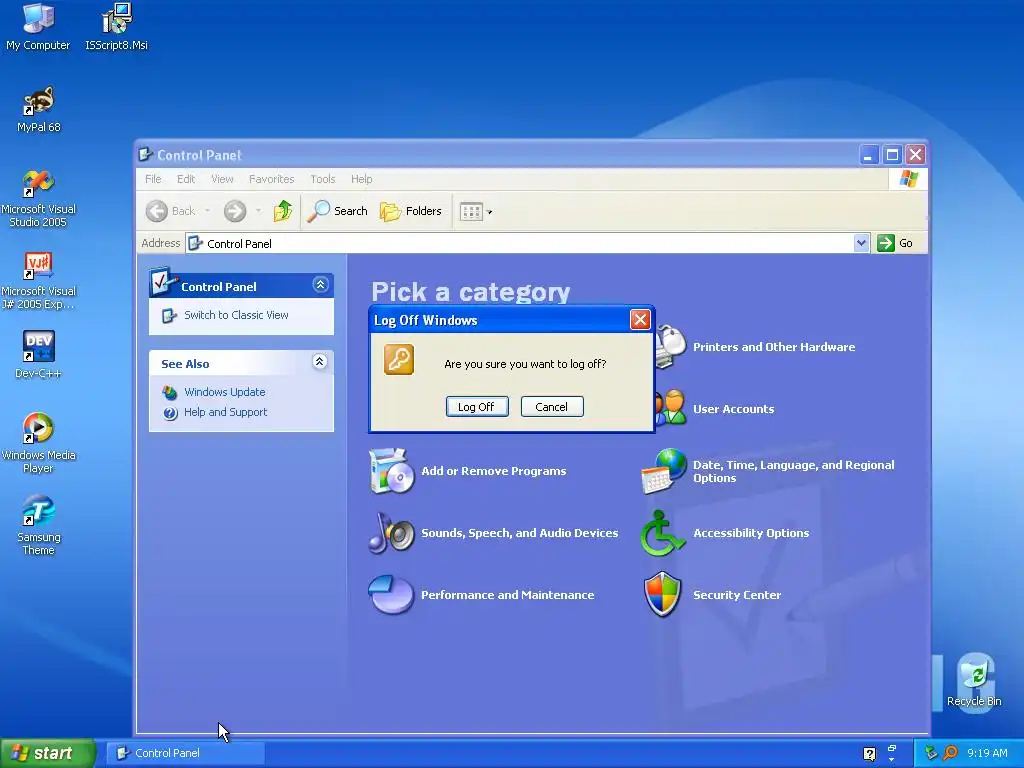Screen dimensions: 1024x768
Task: Open Date, Time, Language globe icon
Action: click(x=664, y=471)
